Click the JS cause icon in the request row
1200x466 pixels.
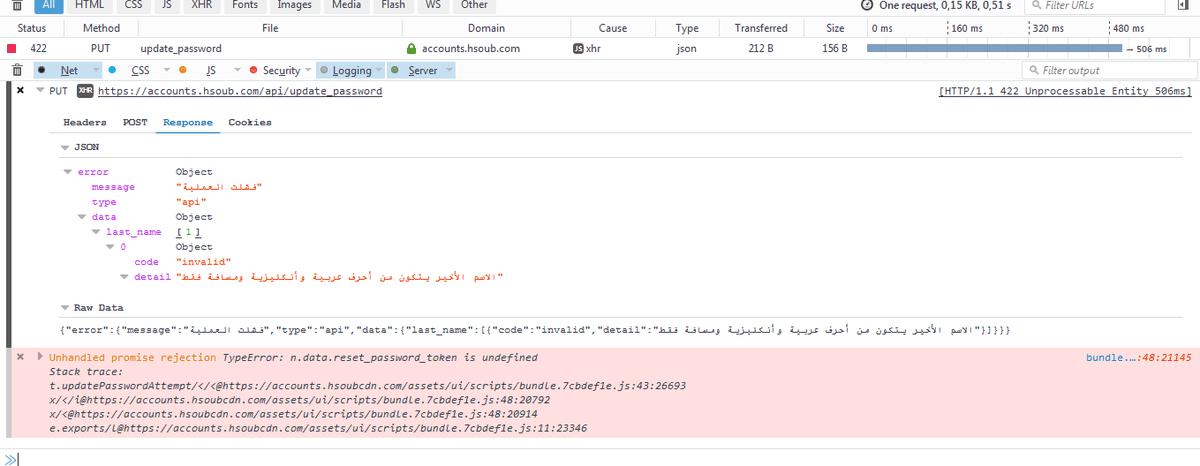click(578, 48)
